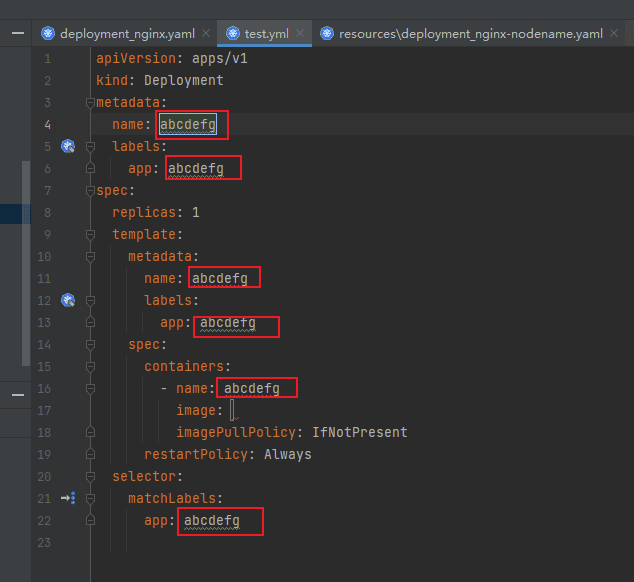Click Kubernetes gutter icon on line 5
The image size is (634, 582).
coord(68,146)
